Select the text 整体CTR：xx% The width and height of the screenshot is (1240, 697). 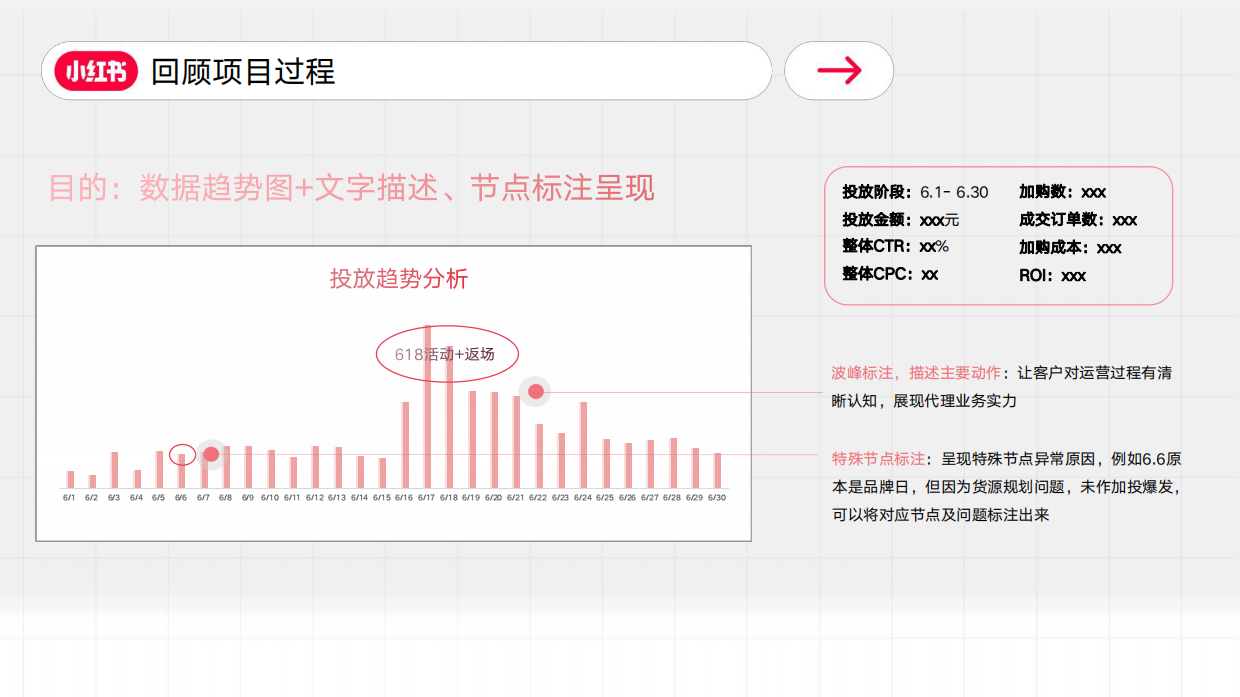[x=895, y=246]
